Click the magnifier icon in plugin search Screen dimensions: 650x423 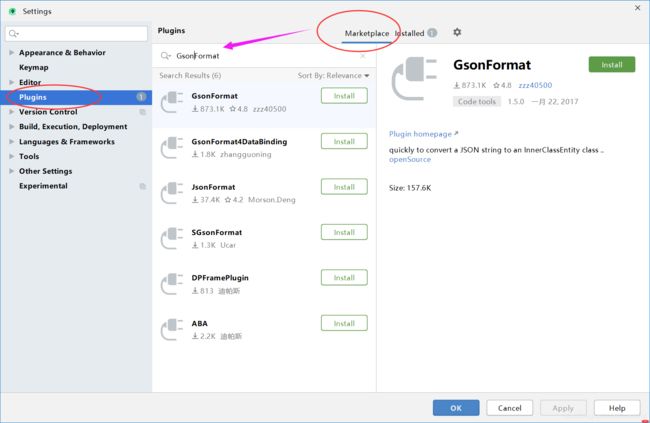(165, 56)
